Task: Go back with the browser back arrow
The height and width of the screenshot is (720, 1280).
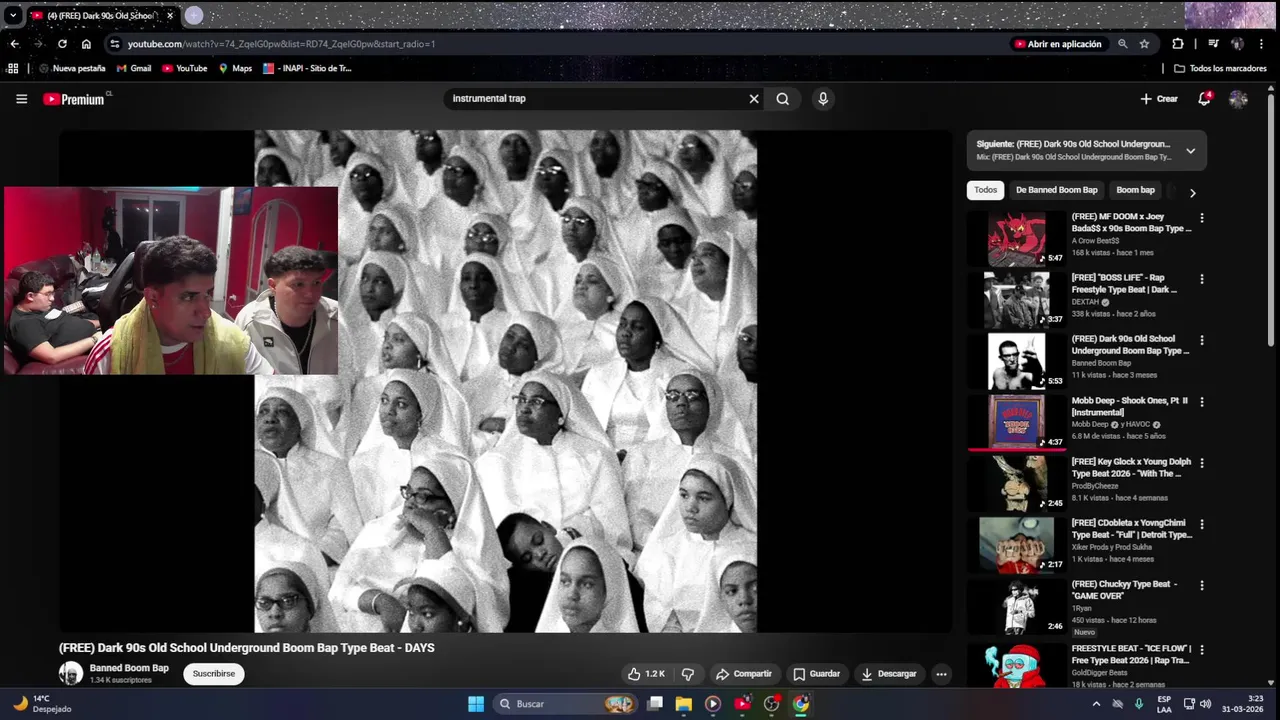Action: (14, 44)
